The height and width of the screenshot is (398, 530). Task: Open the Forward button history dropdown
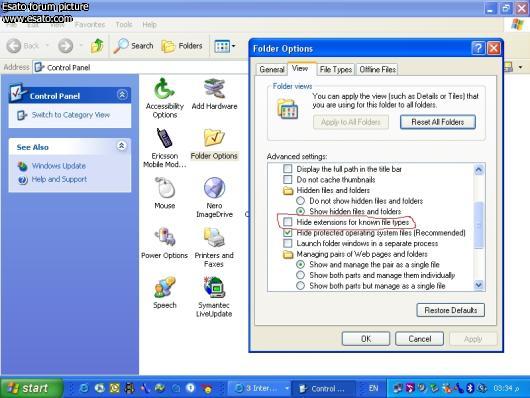80,46
